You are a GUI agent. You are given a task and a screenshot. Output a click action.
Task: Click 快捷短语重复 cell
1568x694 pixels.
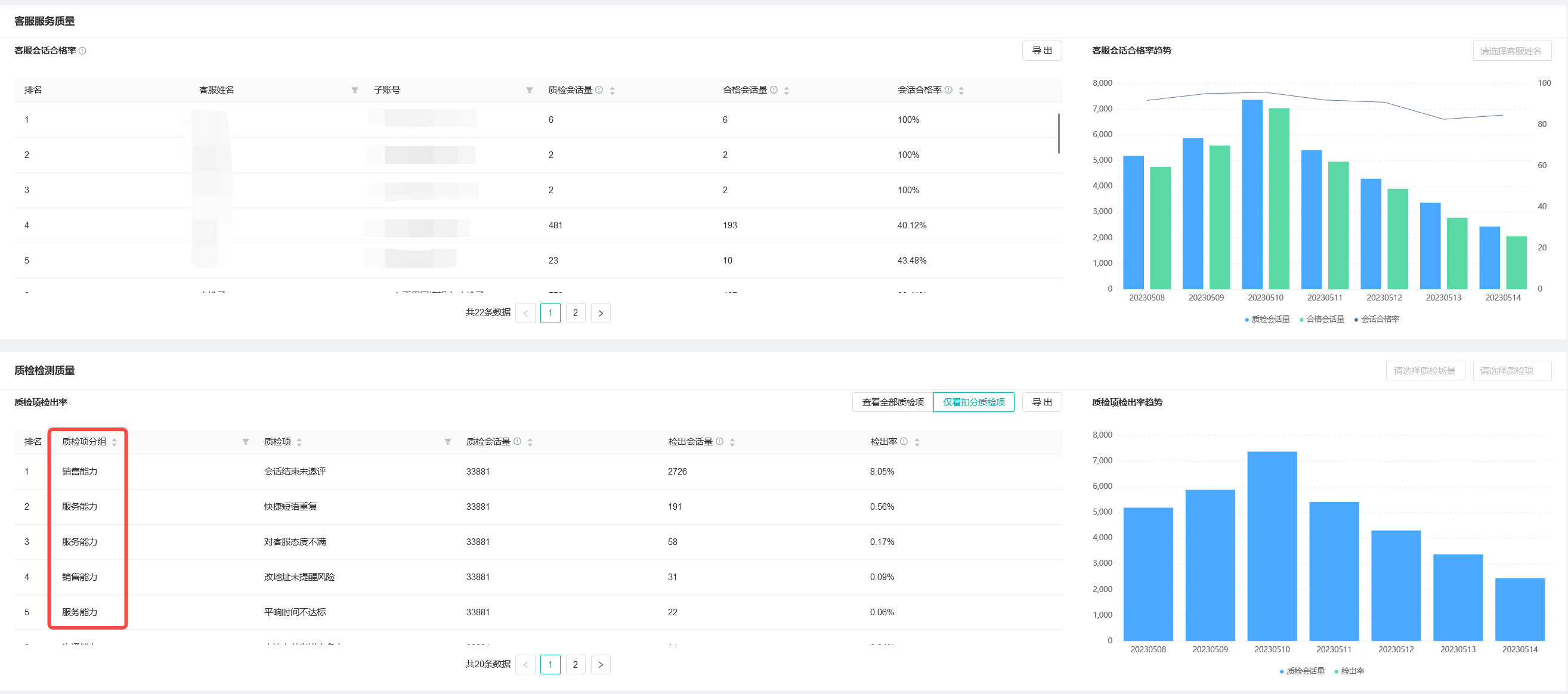click(290, 507)
